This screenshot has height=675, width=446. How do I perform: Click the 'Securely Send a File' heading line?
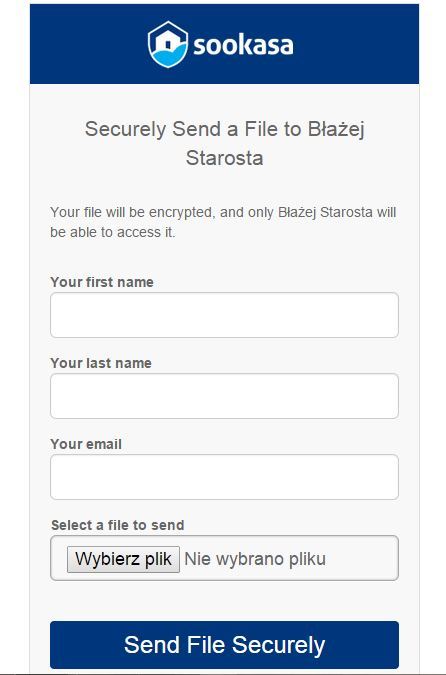(224, 129)
